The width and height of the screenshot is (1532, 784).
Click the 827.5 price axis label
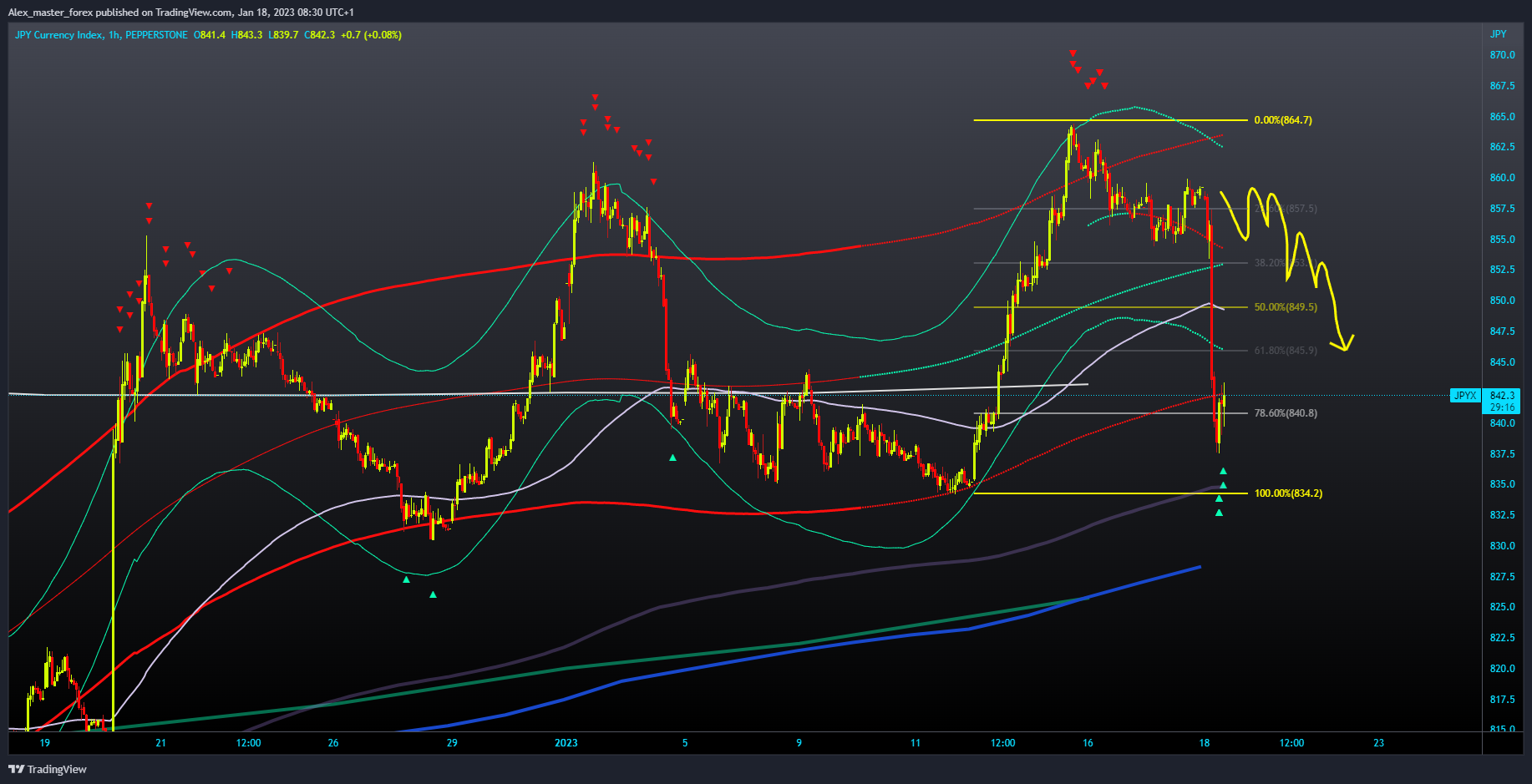pyautogui.click(x=1502, y=577)
